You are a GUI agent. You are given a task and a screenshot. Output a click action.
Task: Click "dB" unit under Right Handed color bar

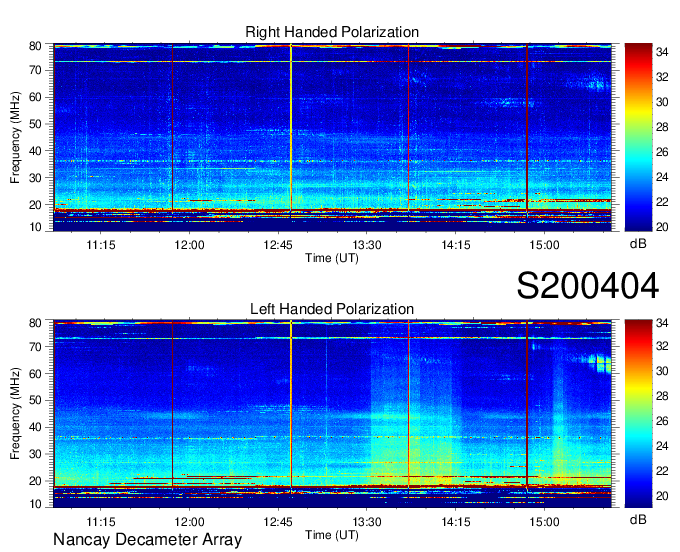click(x=638, y=244)
